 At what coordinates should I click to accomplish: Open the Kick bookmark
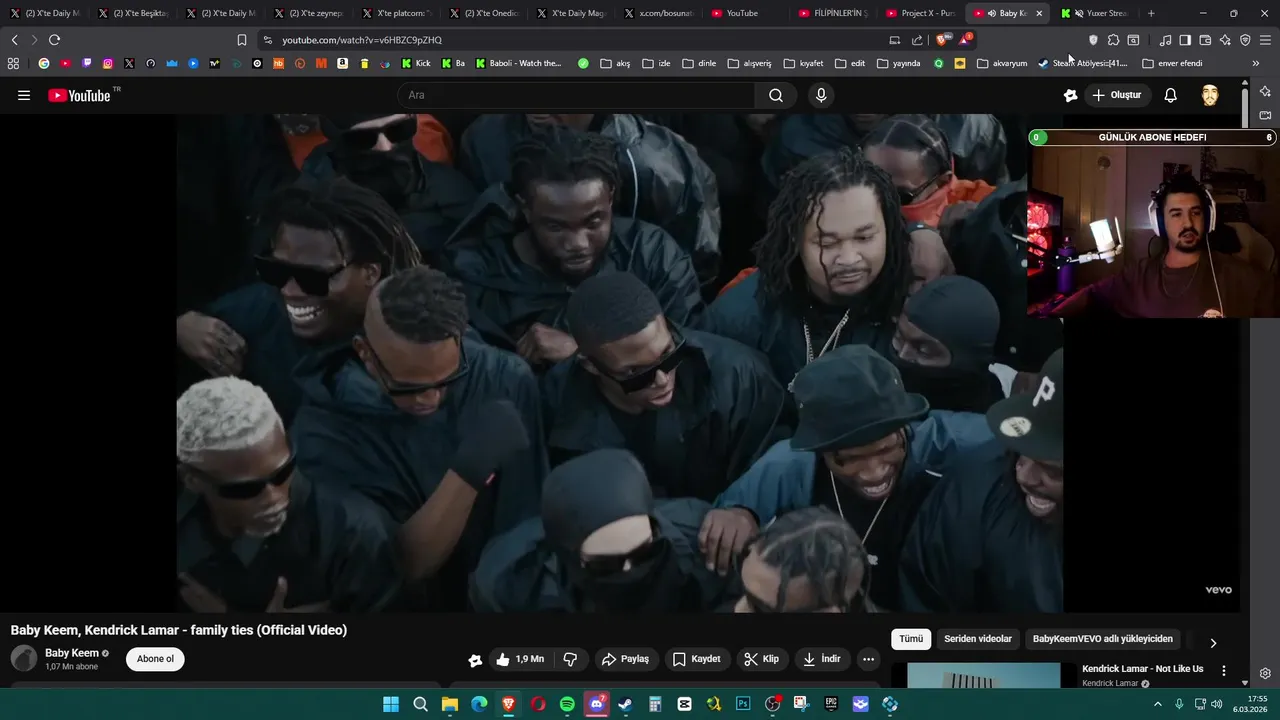(415, 63)
